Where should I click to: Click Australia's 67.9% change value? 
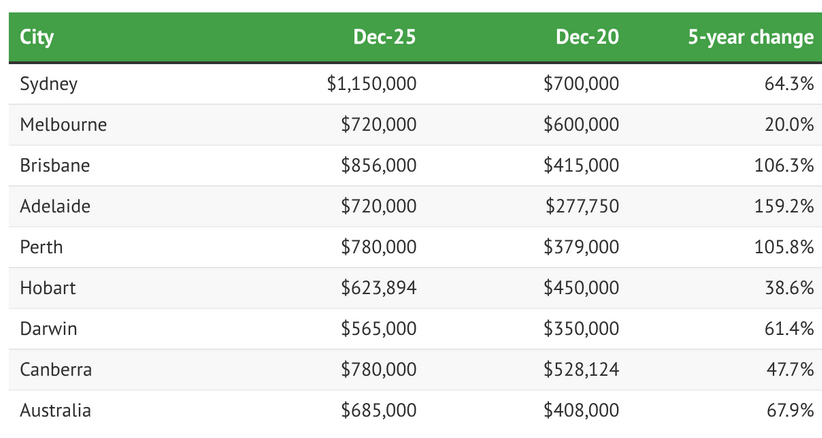(789, 410)
